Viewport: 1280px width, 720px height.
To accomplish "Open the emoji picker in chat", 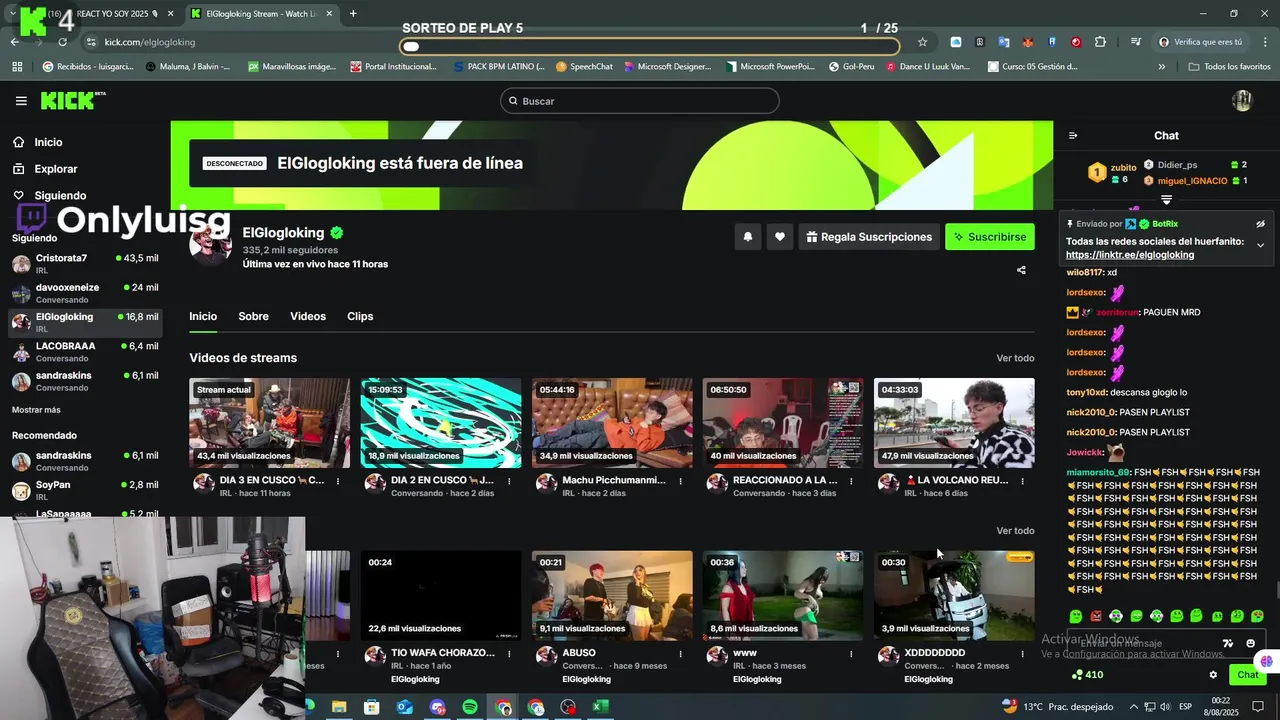I will pos(1250,644).
